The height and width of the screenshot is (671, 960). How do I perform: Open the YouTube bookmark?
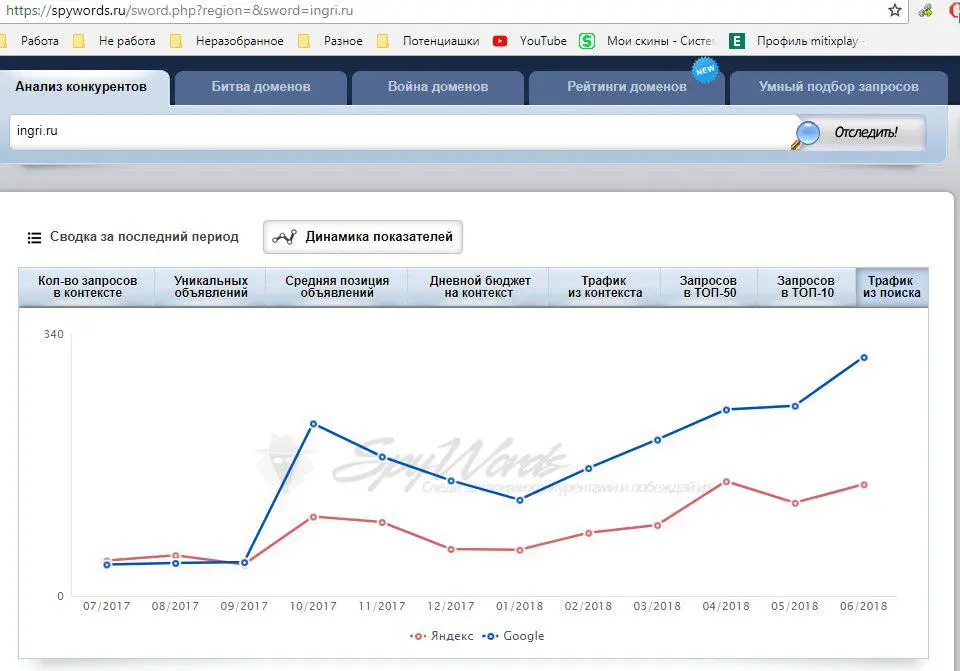531,41
